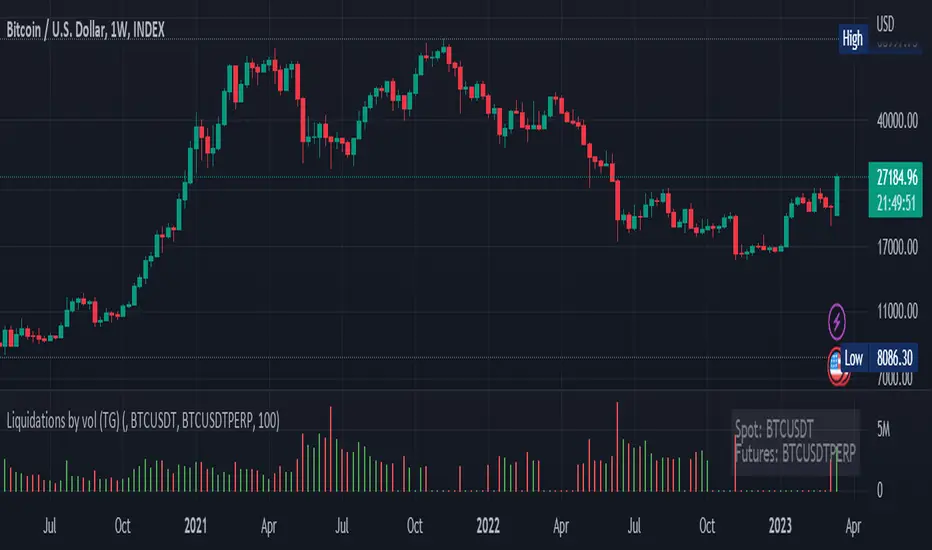Click the High price label
Image resolution: width=932 pixels, height=550 pixels.
coord(853,40)
